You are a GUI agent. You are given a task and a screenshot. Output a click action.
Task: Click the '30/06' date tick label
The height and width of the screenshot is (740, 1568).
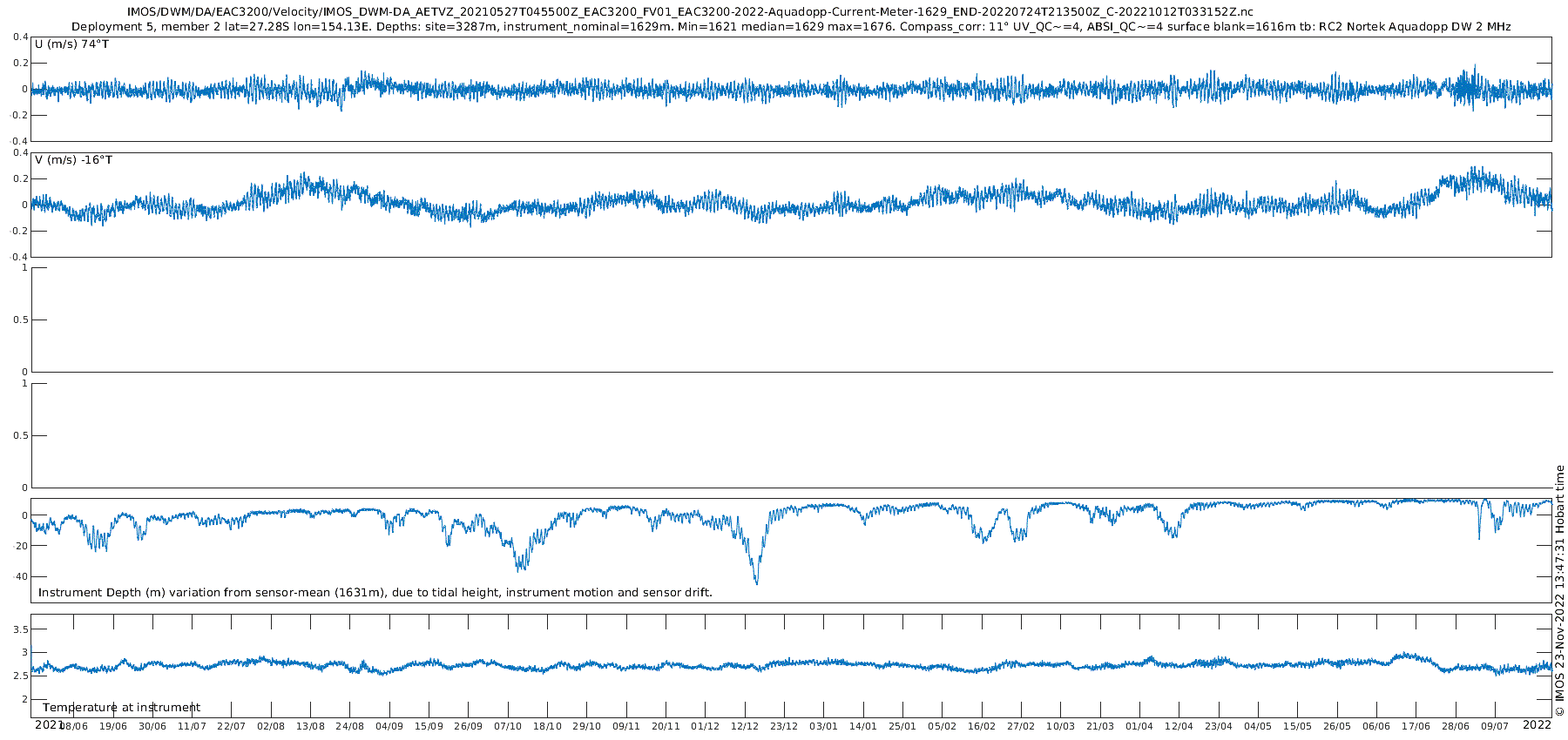point(152,726)
